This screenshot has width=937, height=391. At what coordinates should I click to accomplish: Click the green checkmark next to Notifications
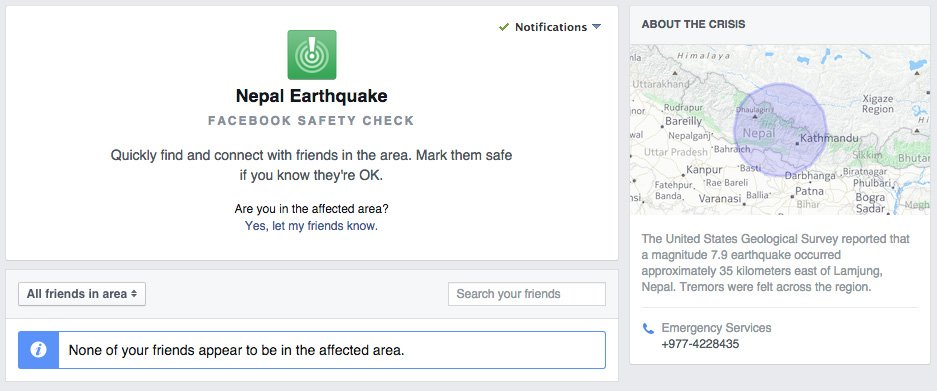pyautogui.click(x=504, y=27)
